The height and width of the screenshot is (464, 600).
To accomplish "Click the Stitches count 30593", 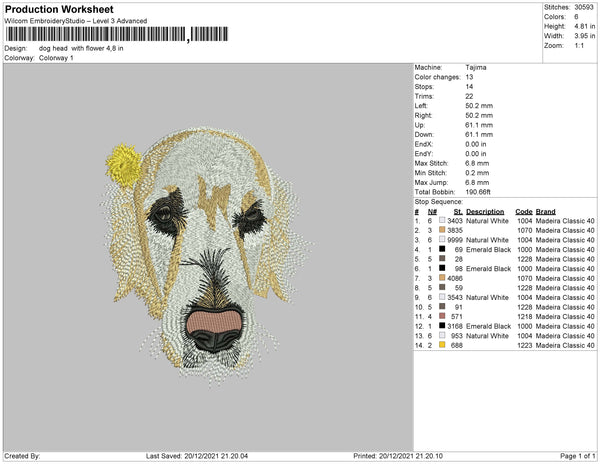I will [x=582, y=6].
